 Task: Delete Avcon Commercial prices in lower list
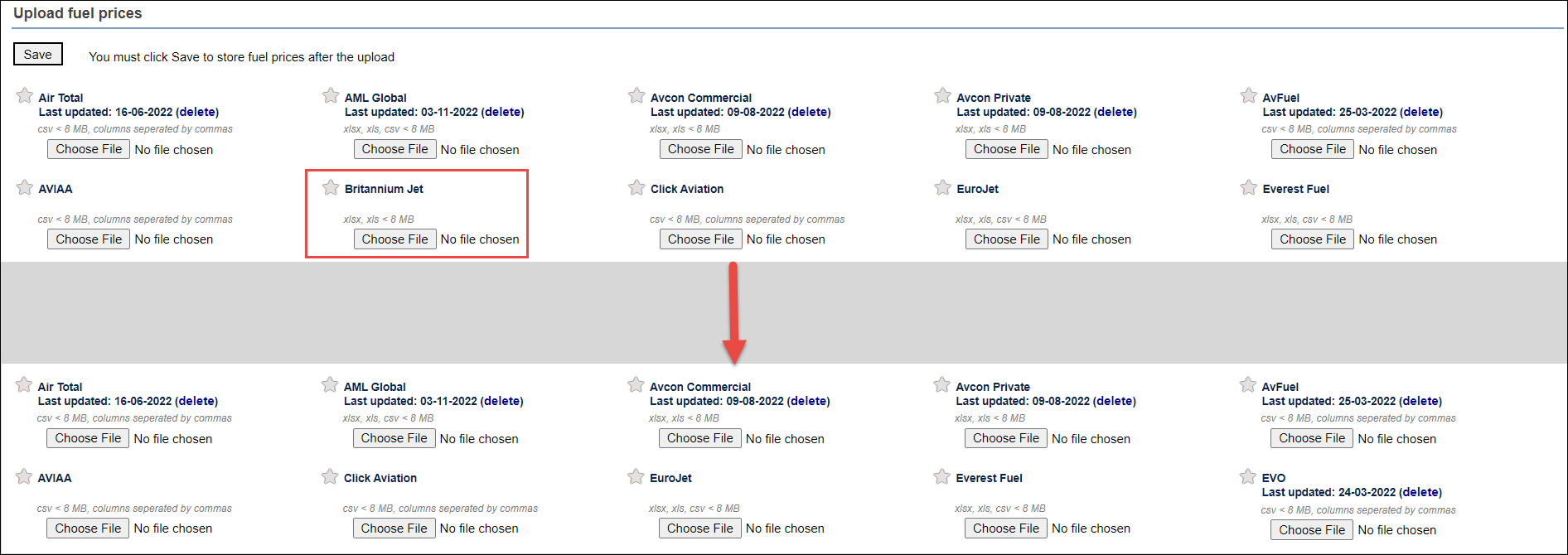click(x=808, y=401)
